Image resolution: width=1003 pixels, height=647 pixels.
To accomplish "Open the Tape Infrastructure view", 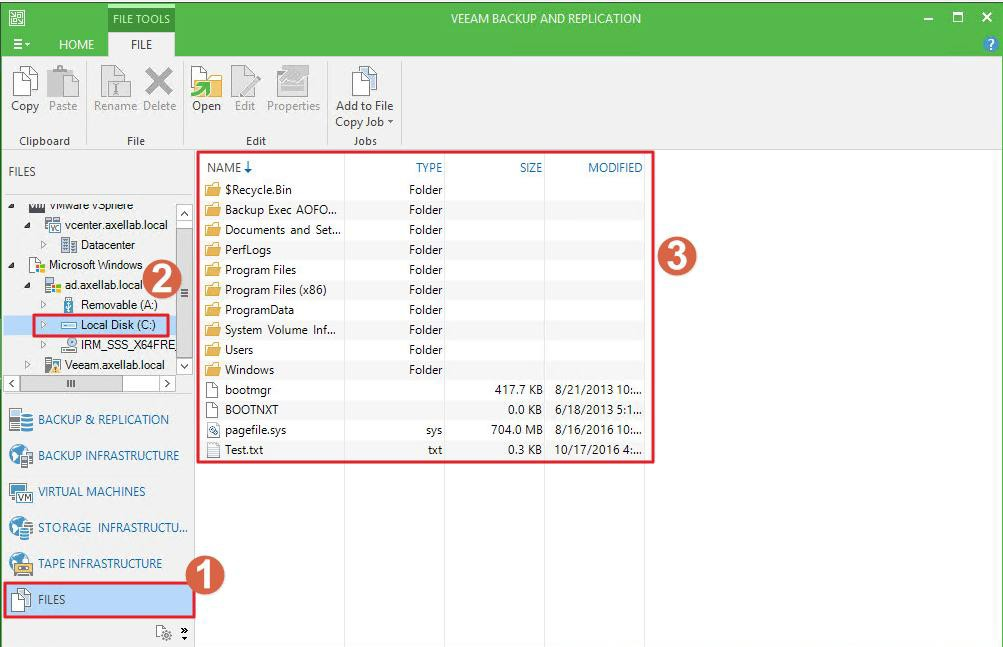I will [x=99, y=563].
